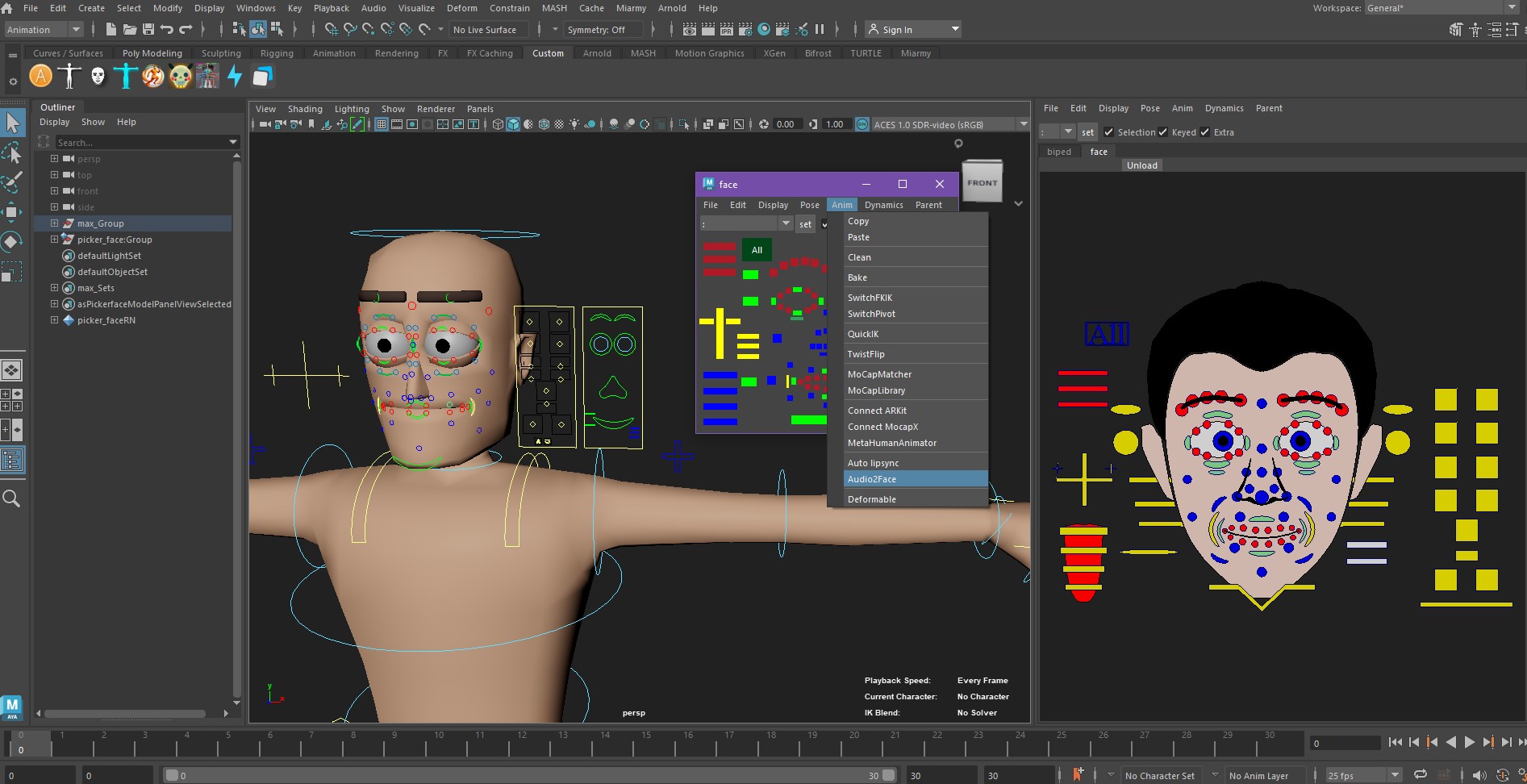Image resolution: width=1527 pixels, height=784 pixels.
Task: Activate the Lasso select tool
Action: [x=12, y=152]
